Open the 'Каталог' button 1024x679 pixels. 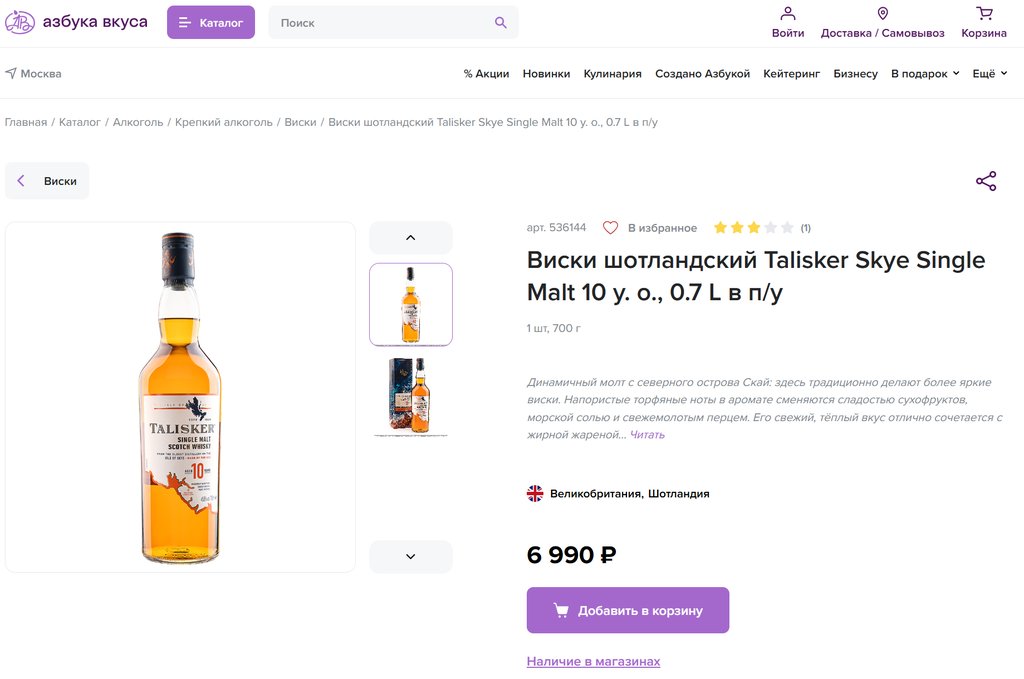[x=211, y=22]
